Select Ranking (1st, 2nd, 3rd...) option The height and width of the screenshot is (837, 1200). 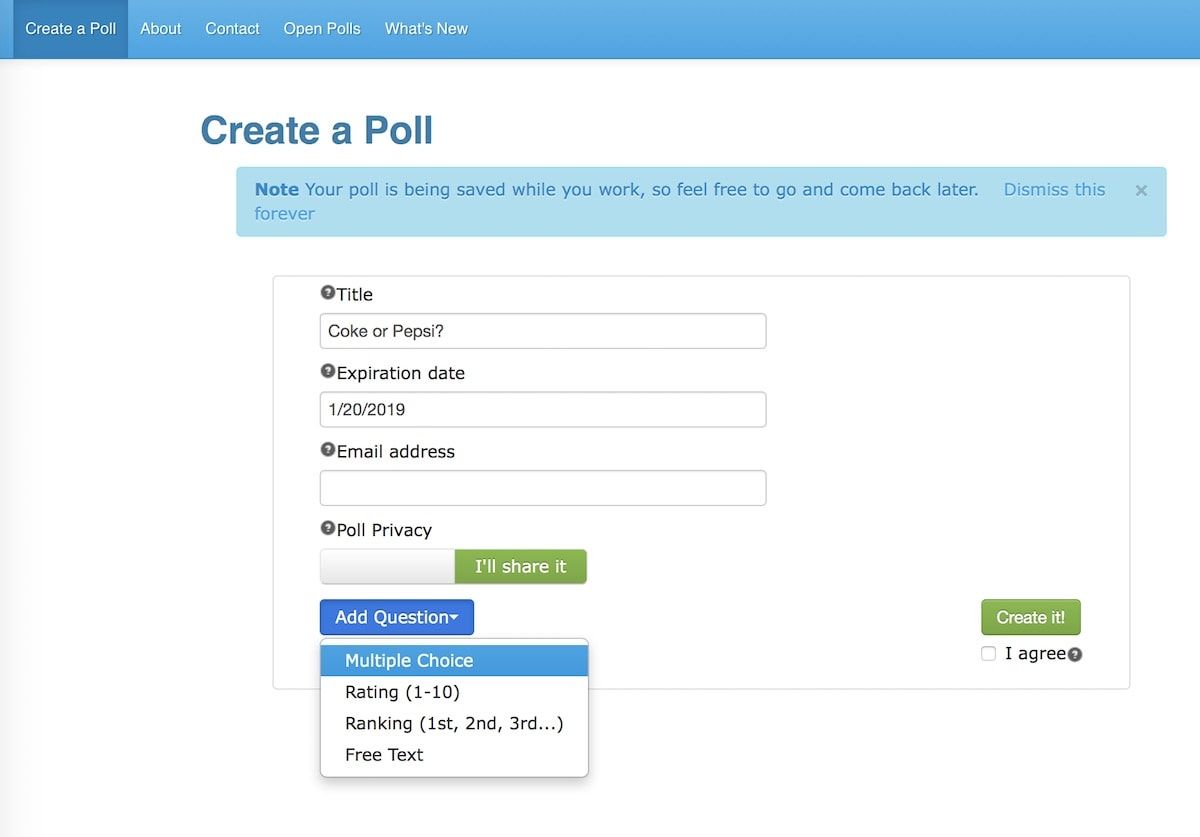(x=454, y=723)
